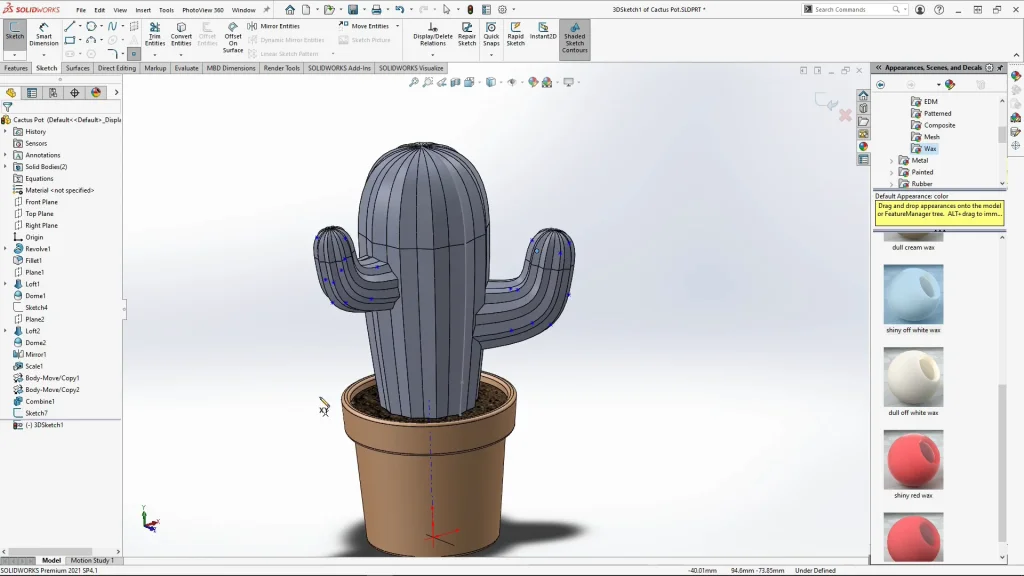Screen dimensions: 1024x576
Task: Switch to Motion Study 1 tab
Action: [x=91, y=560]
